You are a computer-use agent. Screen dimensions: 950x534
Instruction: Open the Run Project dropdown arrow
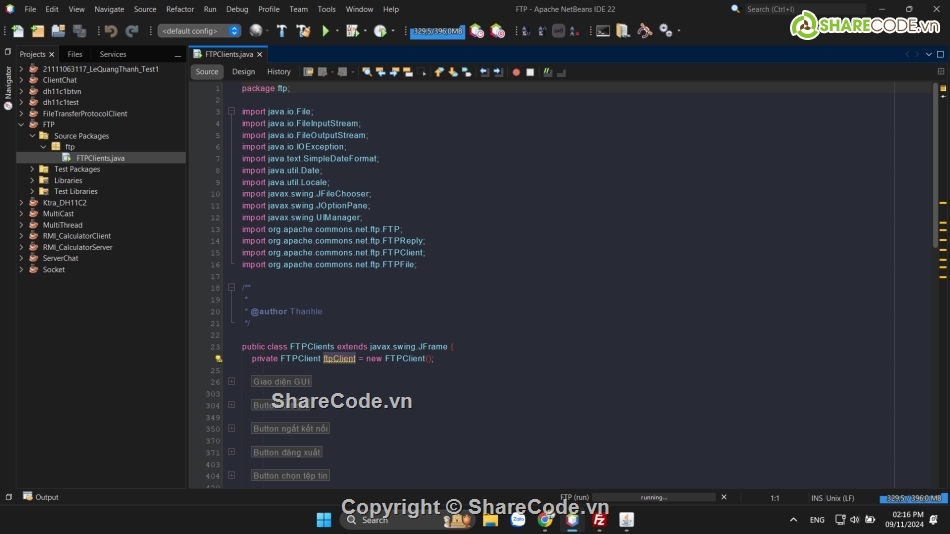pyautogui.click(x=337, y=31)
